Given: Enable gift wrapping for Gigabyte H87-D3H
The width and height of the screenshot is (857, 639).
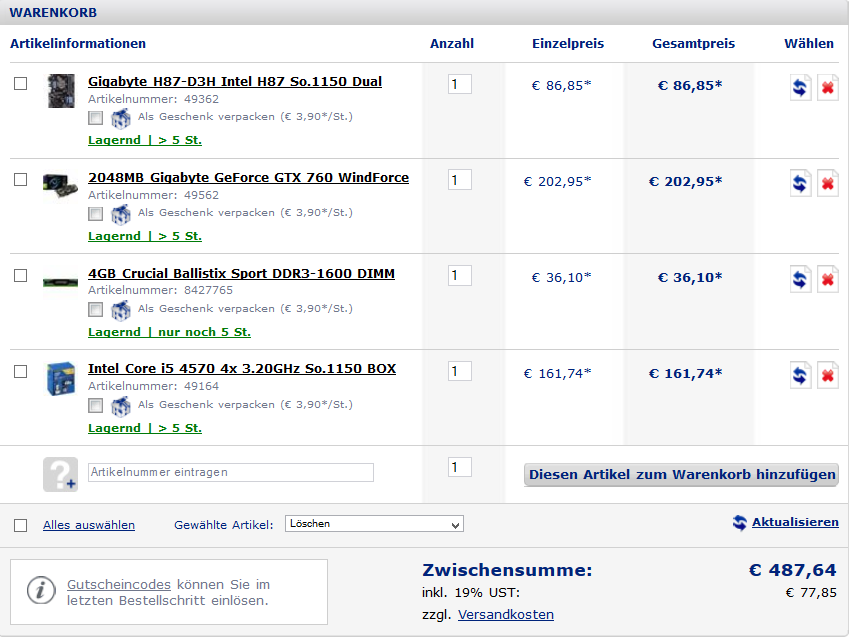Looking at the screenshot, I should pos(96,118).
